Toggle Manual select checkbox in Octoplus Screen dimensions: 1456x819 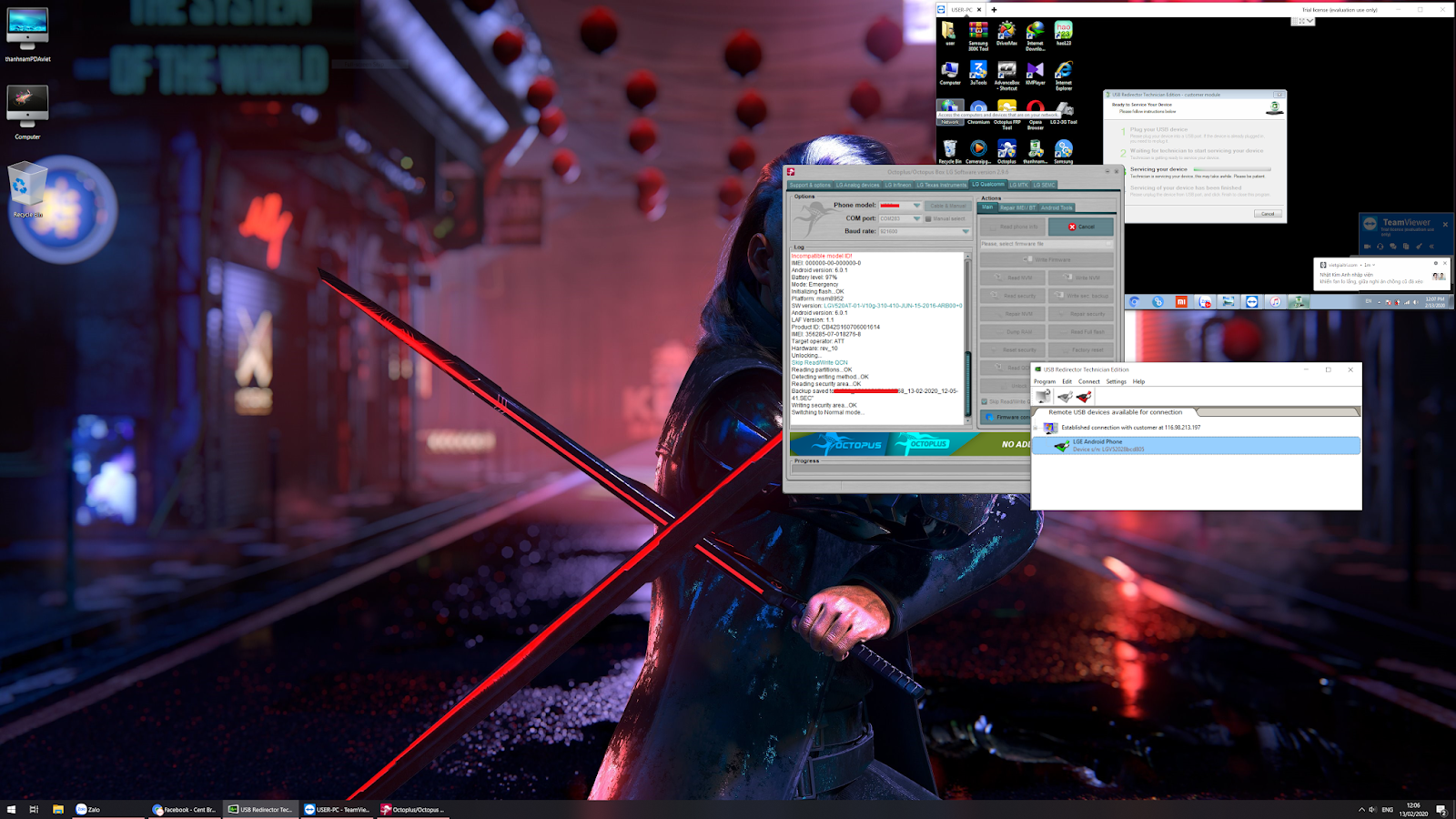(927, 218)
